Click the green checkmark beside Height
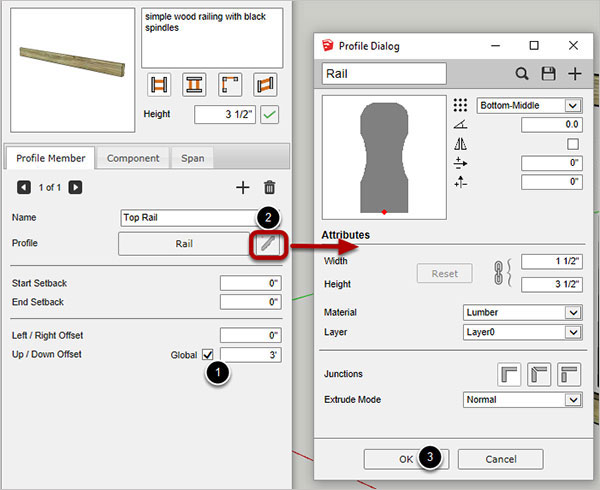Screen dimensions: 600x490 (270, 114)
